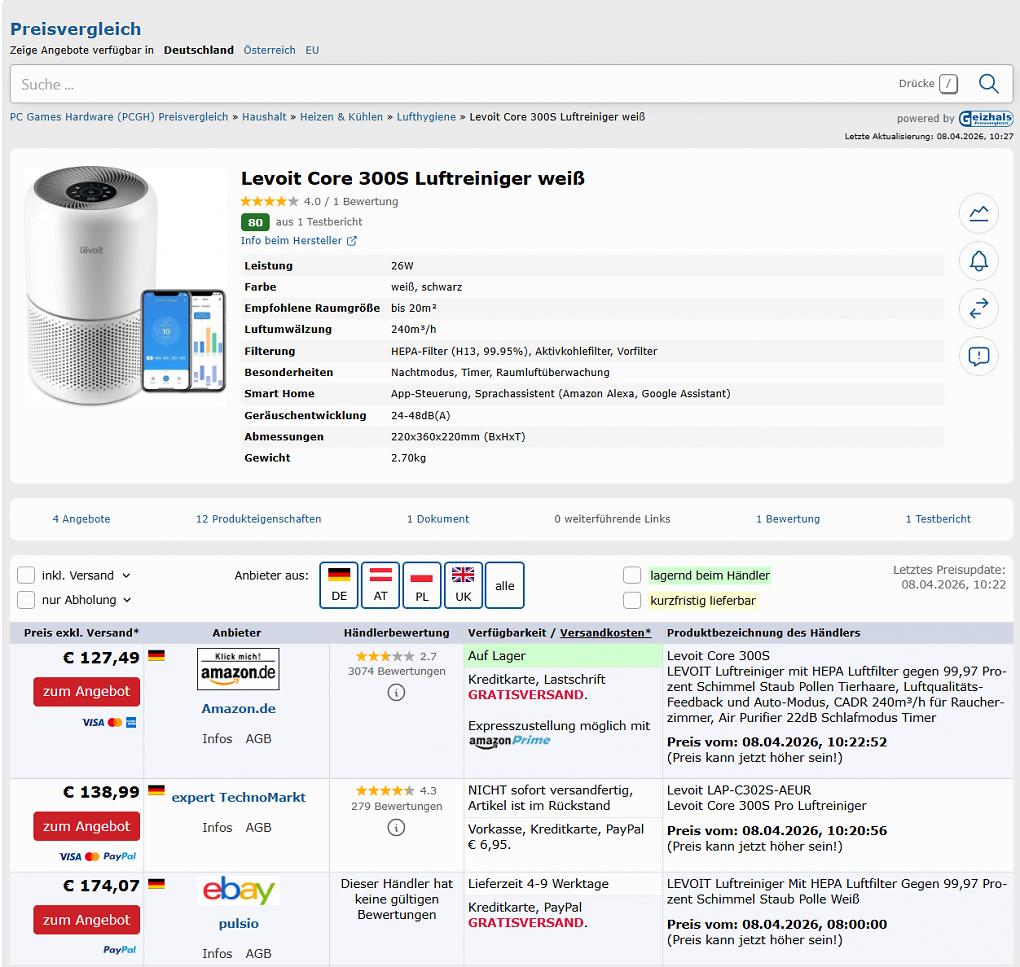Click the slash keyboard shortcut hint icon
The height and width of the screenshot is (967, 1020).
[x=948, y=83]
